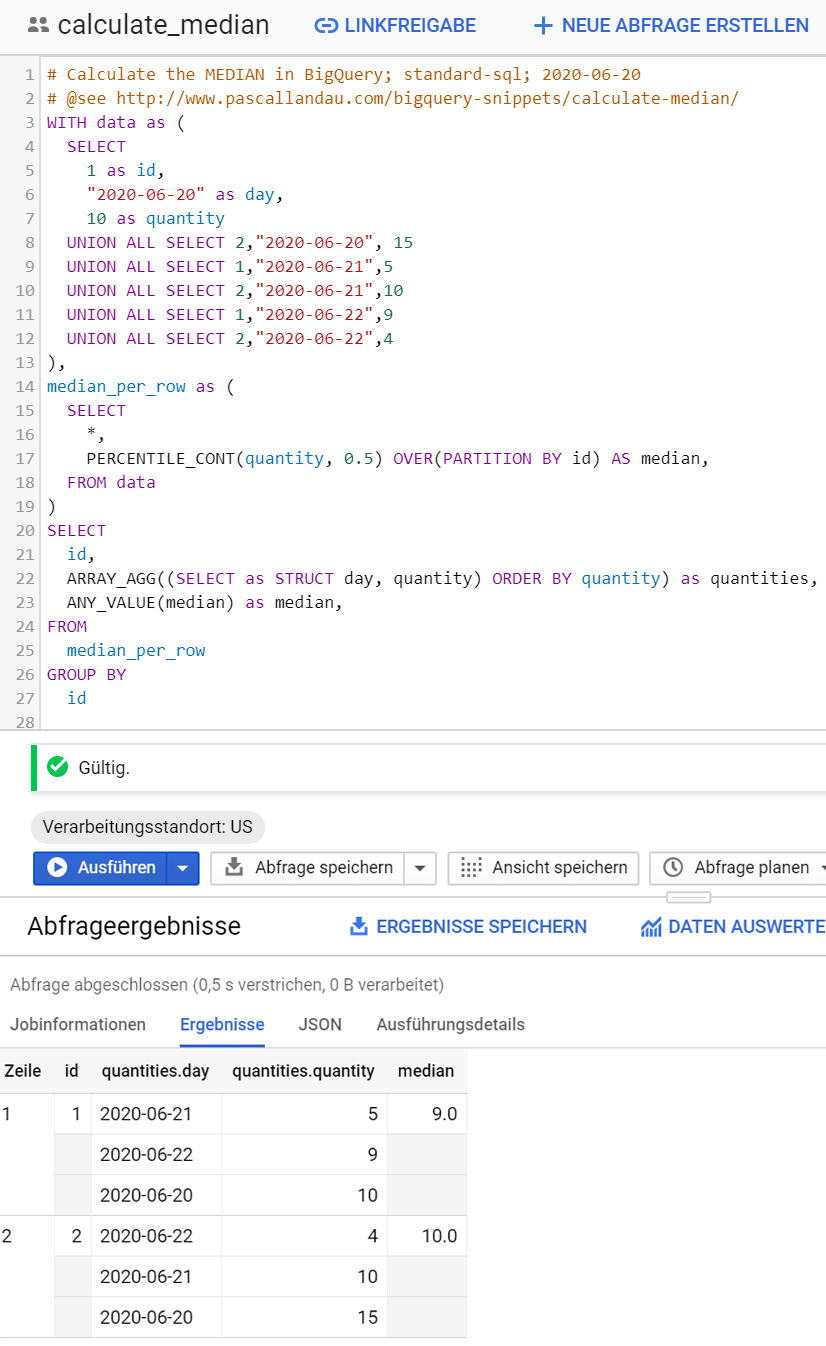The image size is (826, 1346).
Task: Click the Verarbeitungsstandort US chip
Action: pos(148,827)
